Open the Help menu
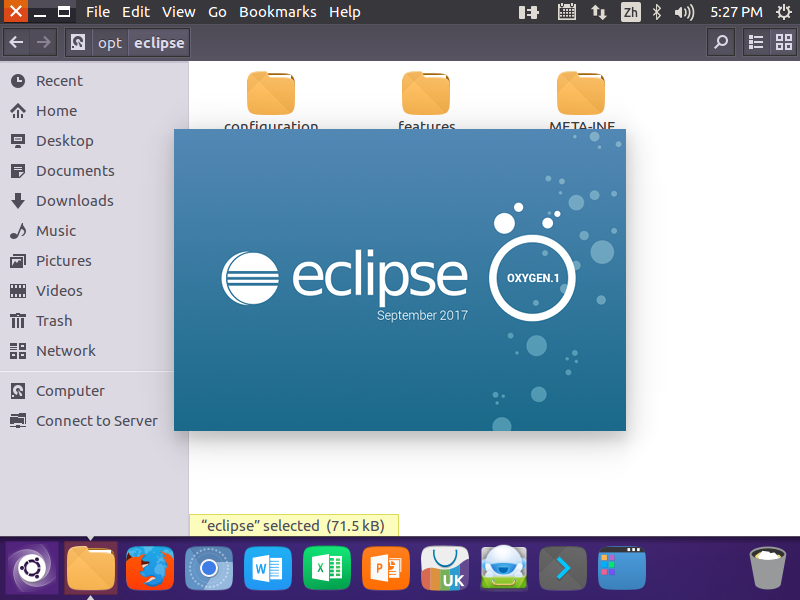This screenshot has width=800, height=600. pyautogui.click(x=345, y=12)
